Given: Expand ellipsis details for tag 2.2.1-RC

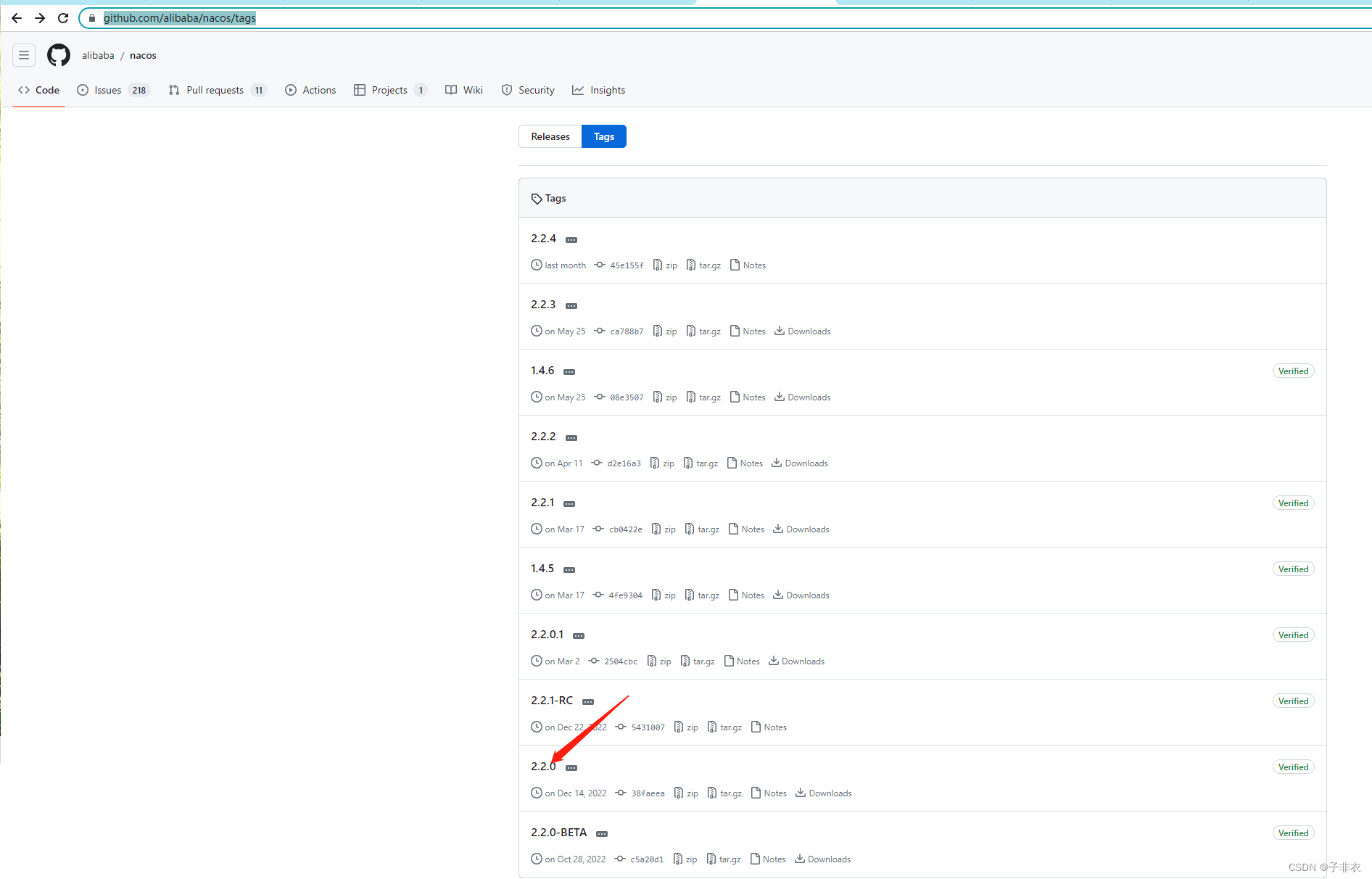Looking at the screenshot, I should (x=588, y=702).
